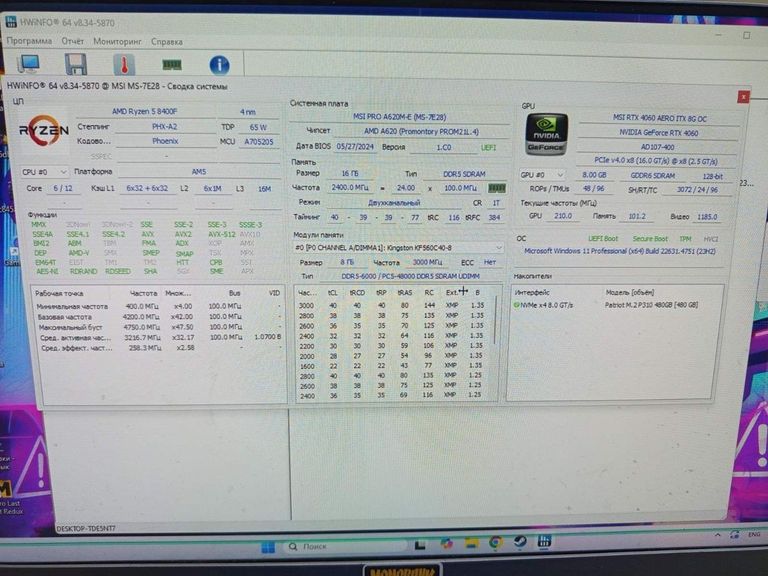Image resolution: width=768 pixels, height=576 pixels.
Task: Click the AMD Ryzen 5 8400F name field
Action: [144, 112]
